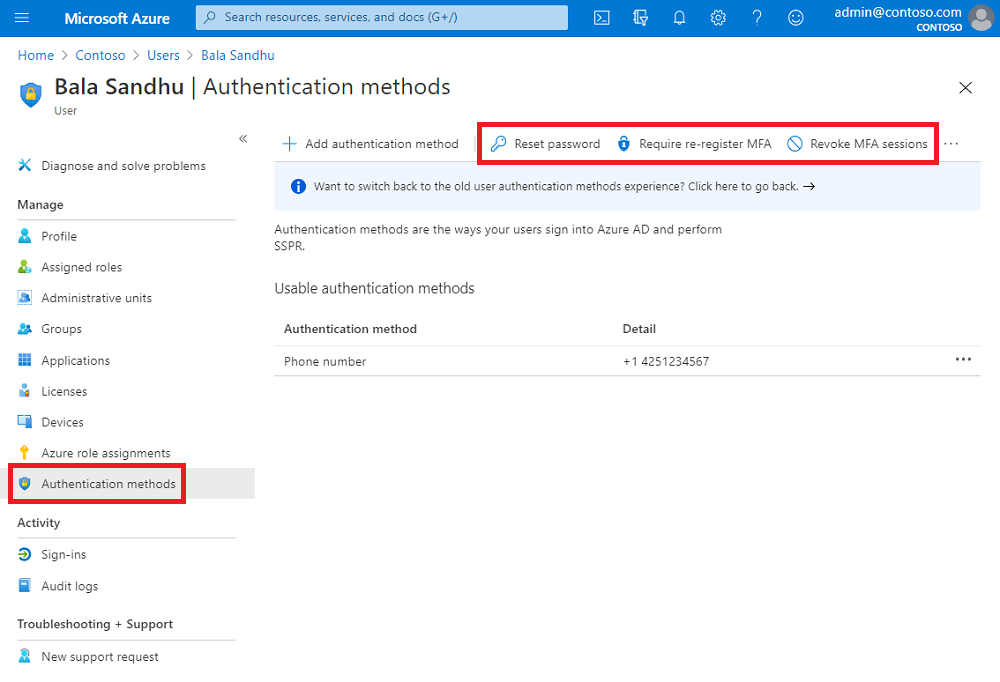Open the Contoso breadcrumb link
1000x682 pixels.
tap(100, 55)
